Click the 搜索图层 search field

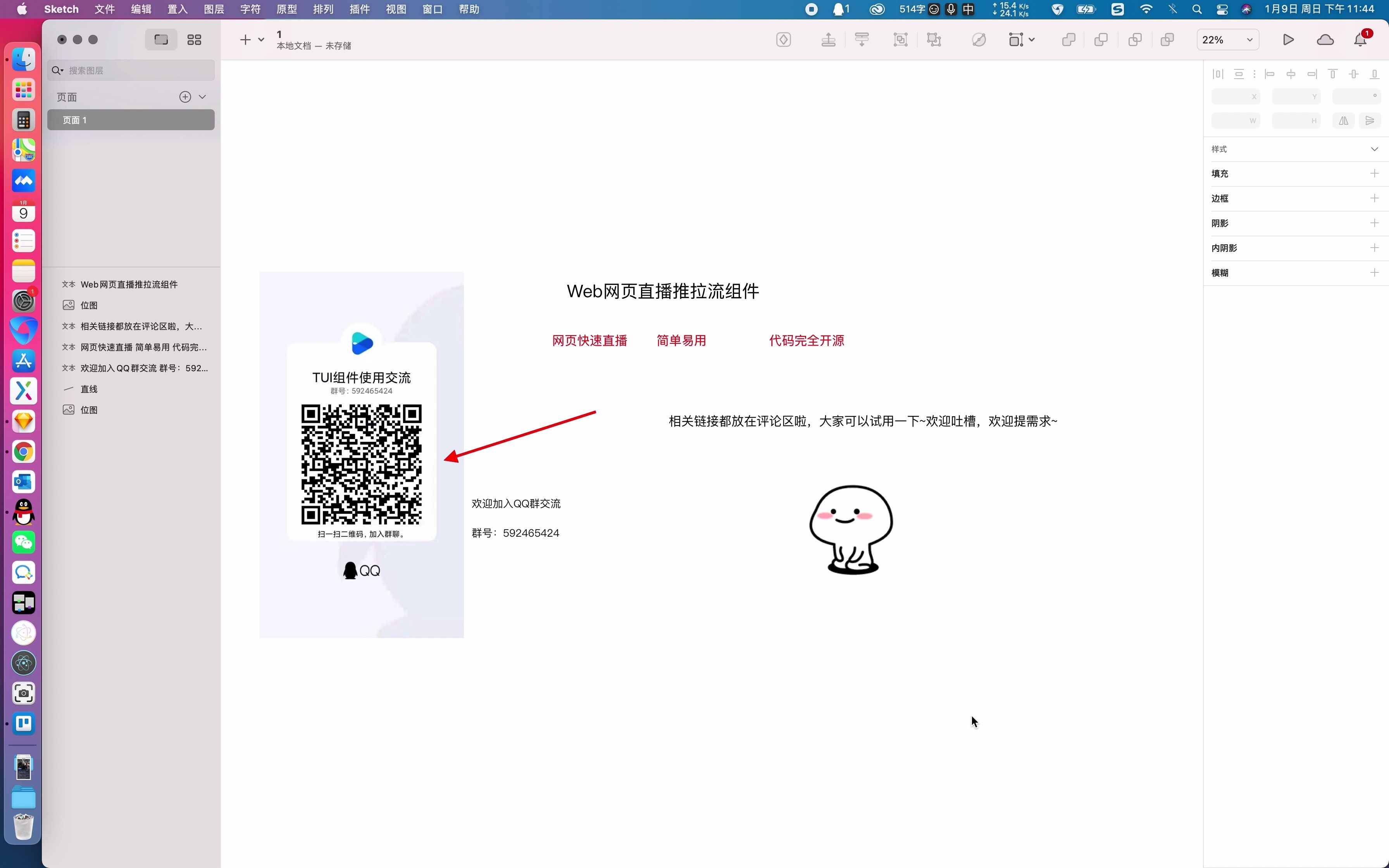[x=131, y=71]
